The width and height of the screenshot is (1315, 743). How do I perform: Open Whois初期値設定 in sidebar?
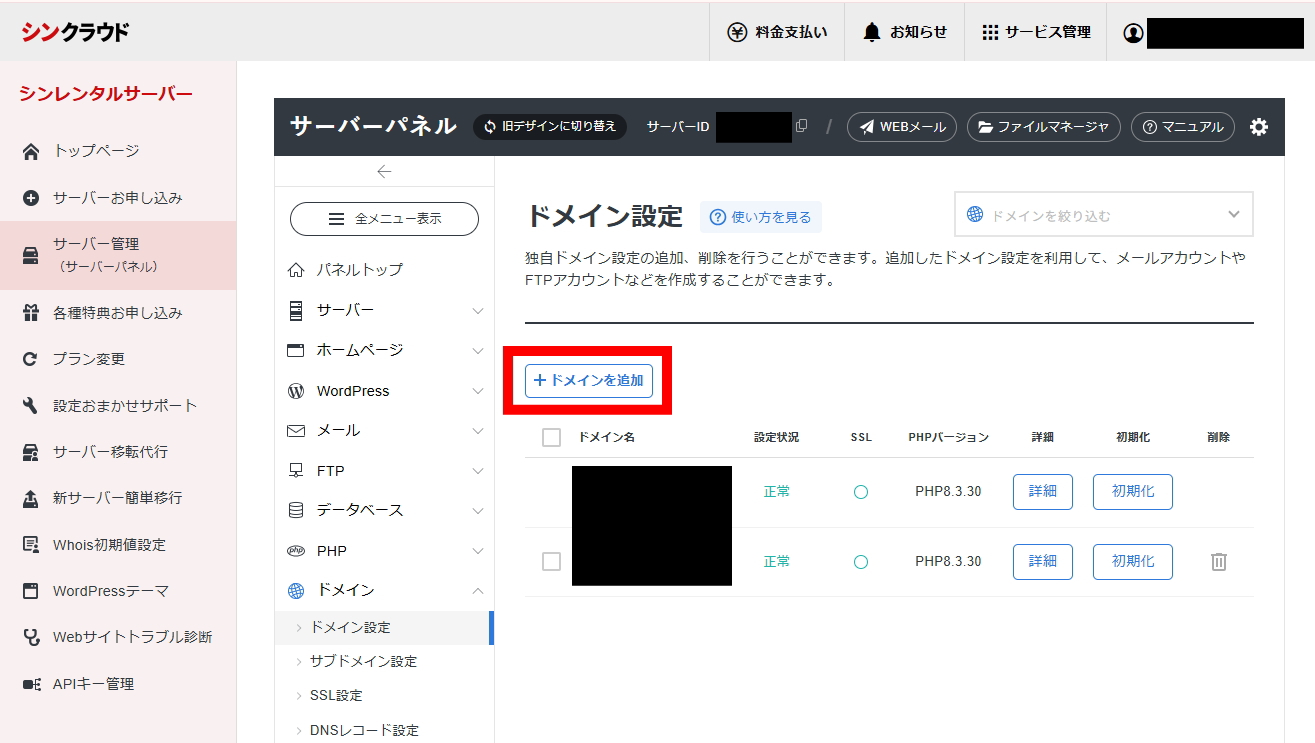118,545
